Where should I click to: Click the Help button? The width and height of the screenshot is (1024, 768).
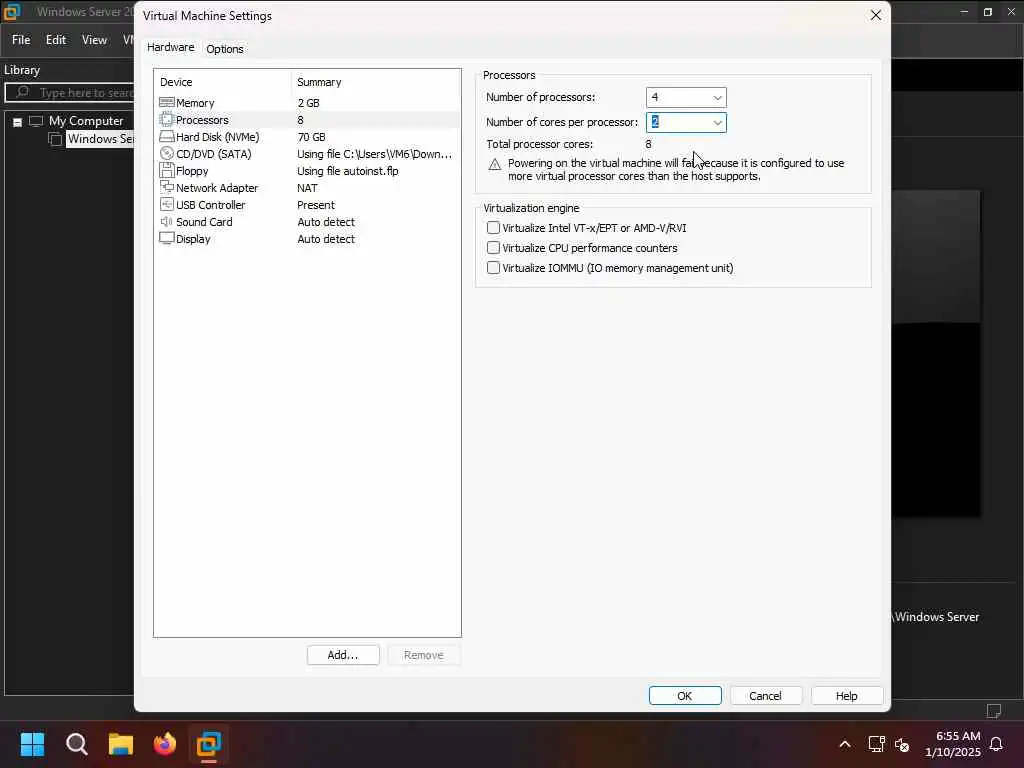pos(847,696)
